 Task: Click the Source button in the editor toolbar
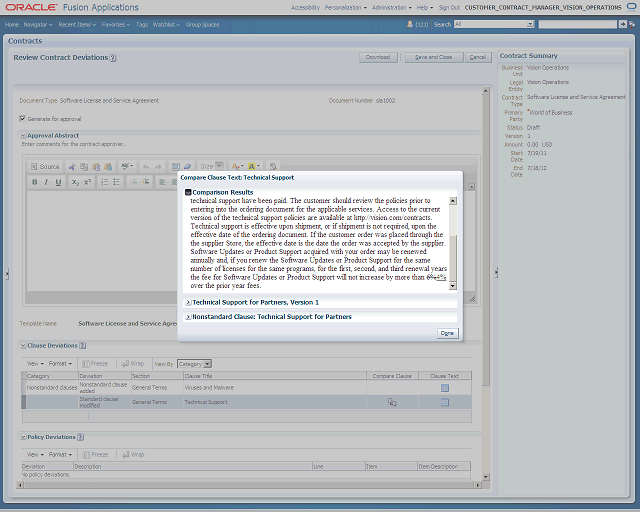coord(45,167)
